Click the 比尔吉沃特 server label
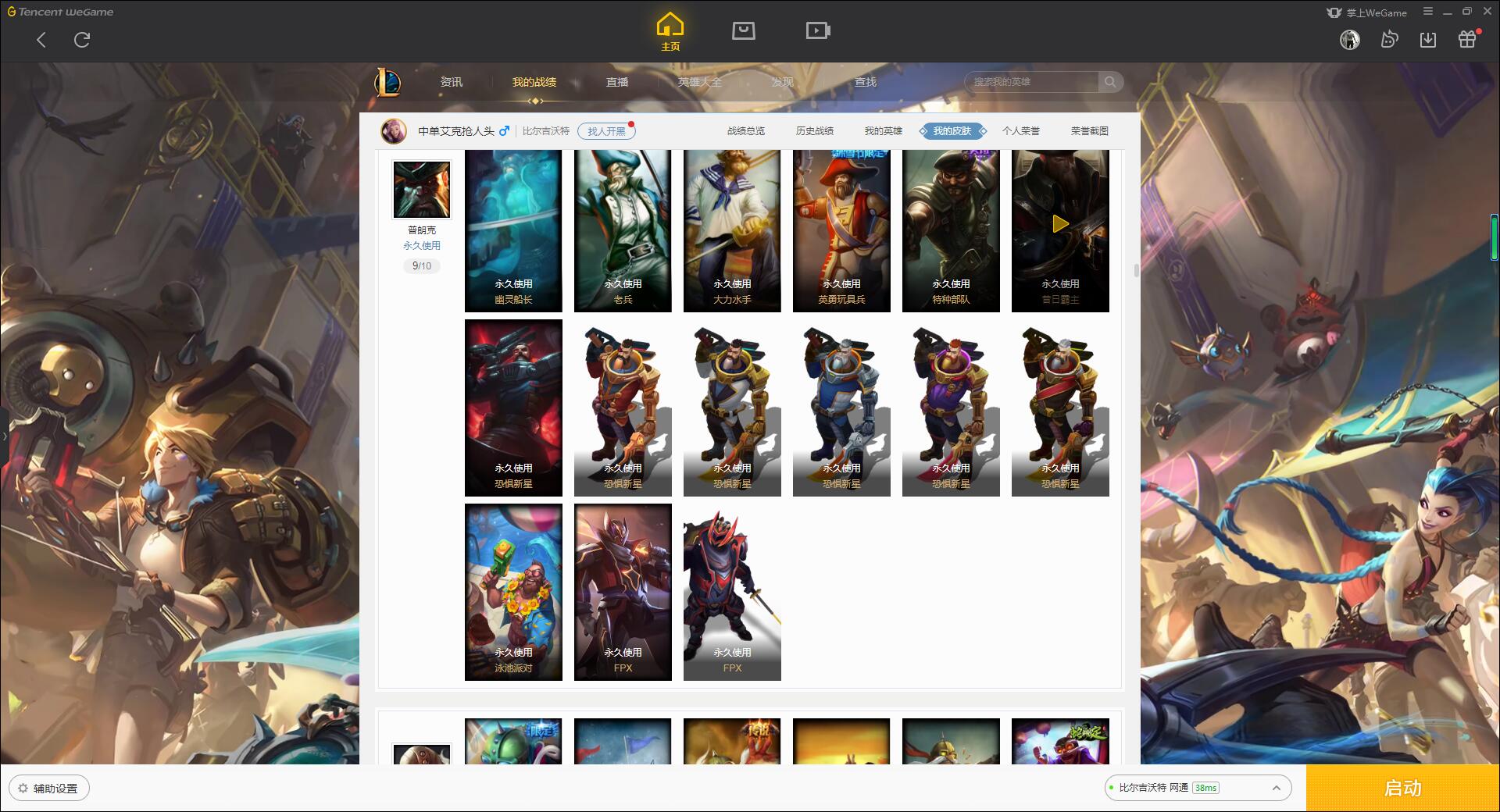 546,131
